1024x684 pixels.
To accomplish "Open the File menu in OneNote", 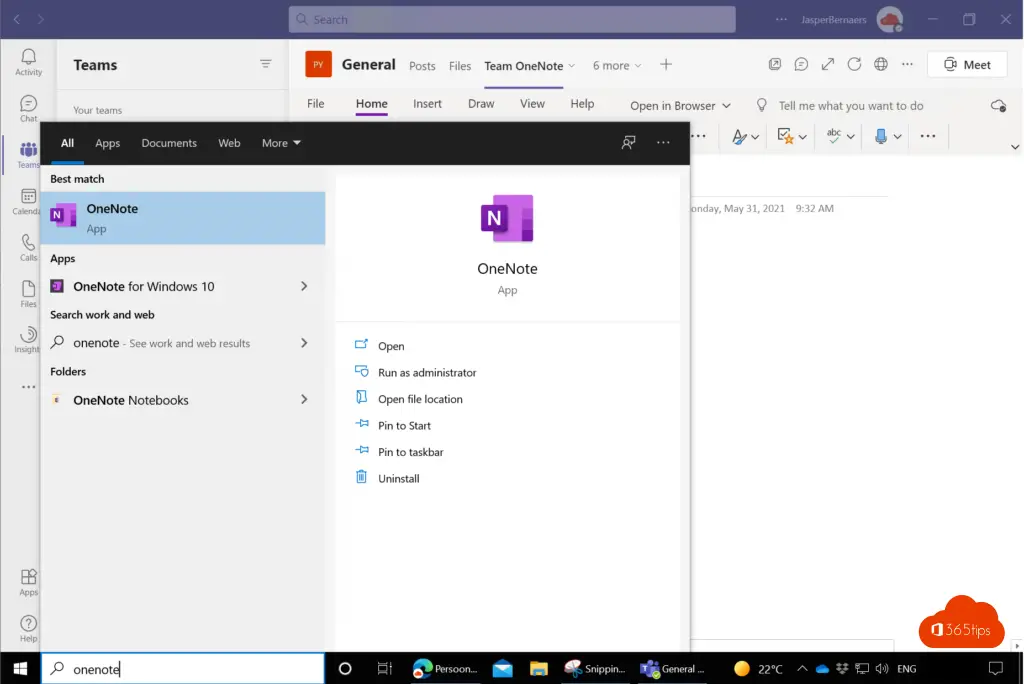I will pos(315,103).
